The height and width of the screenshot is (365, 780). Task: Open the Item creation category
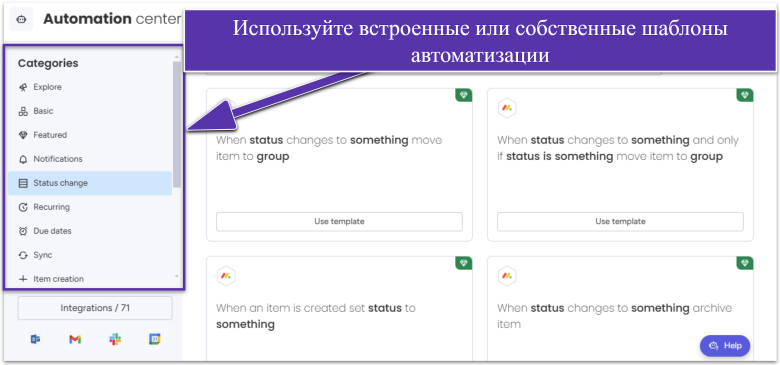[90, 279]
